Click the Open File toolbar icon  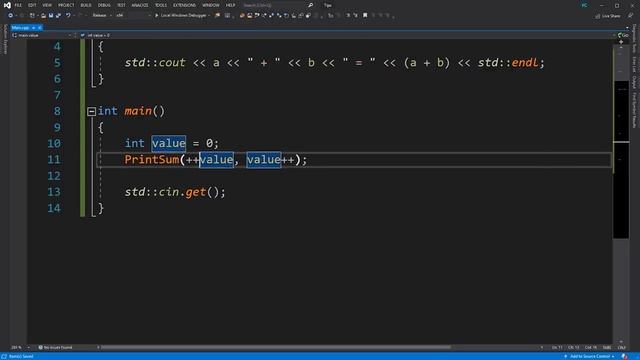pos(43,16)
